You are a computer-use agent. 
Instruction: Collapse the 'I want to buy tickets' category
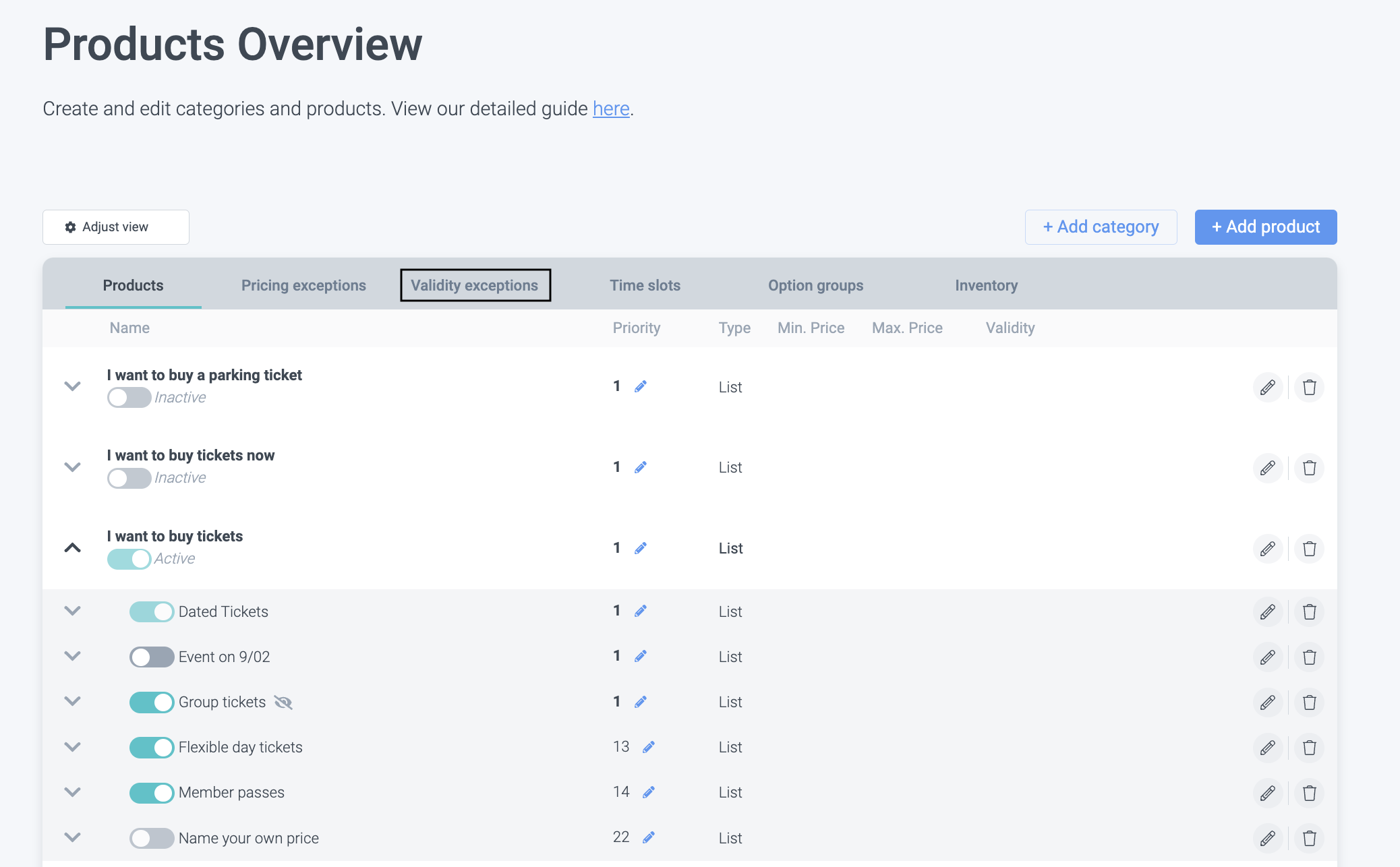[72, 547]
